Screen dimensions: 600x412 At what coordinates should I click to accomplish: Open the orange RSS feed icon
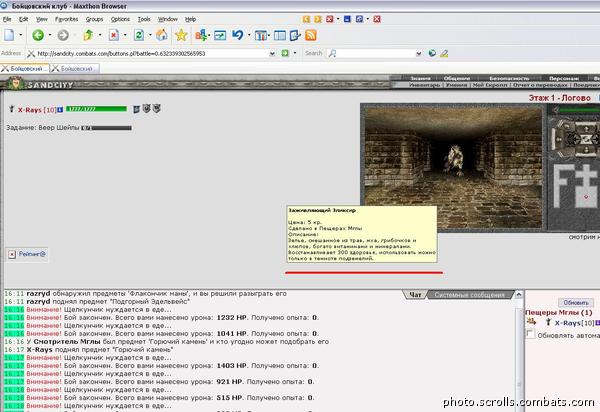(x=311, y=35)
